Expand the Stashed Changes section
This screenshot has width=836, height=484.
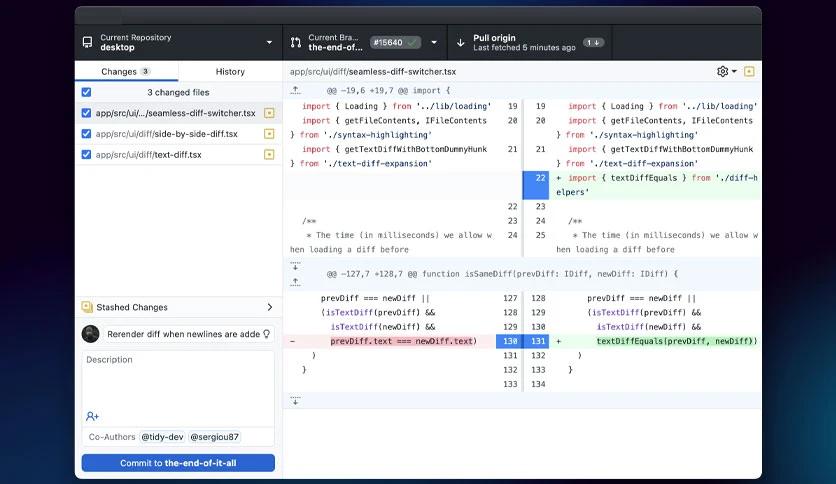coord(179,307)
